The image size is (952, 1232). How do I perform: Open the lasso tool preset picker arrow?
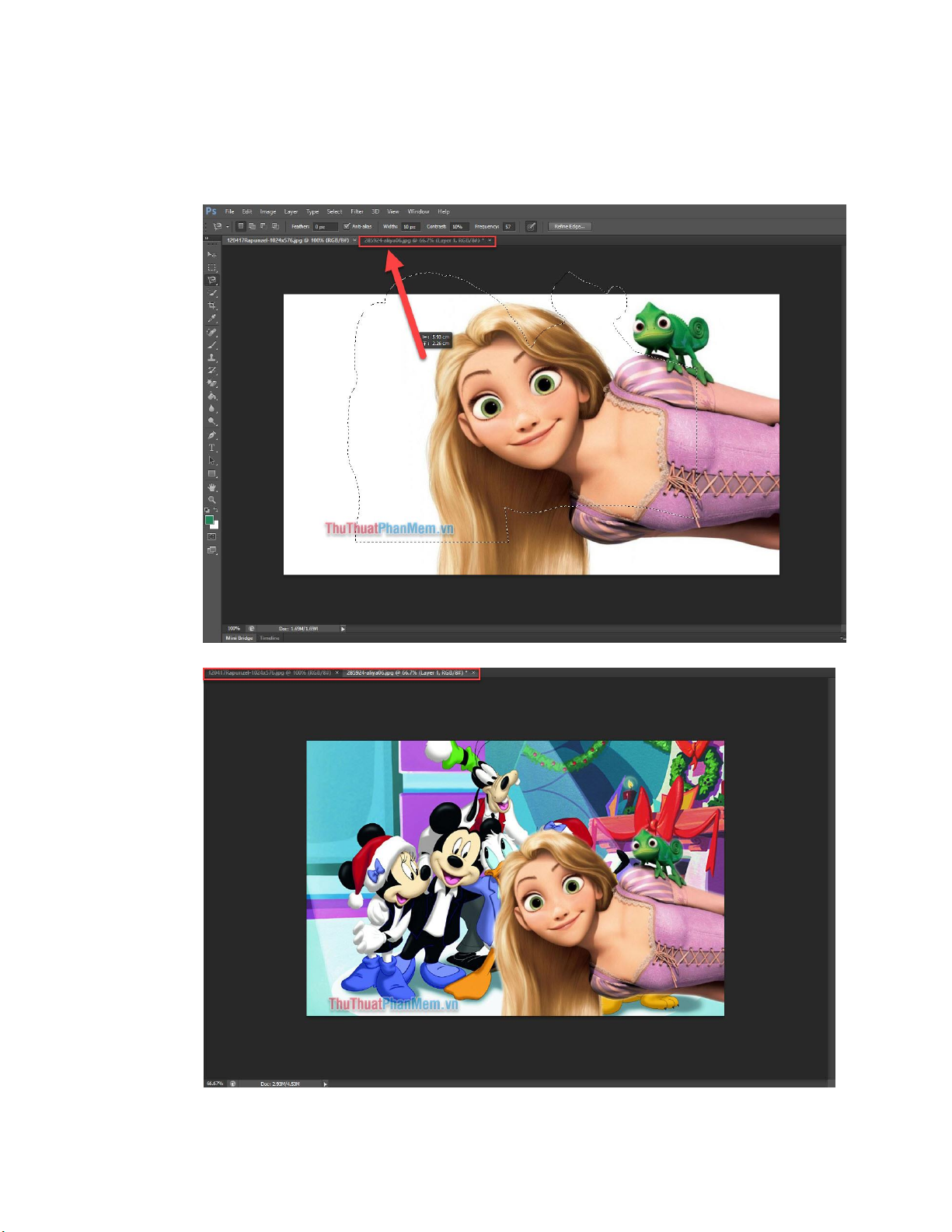pos(227,227)
